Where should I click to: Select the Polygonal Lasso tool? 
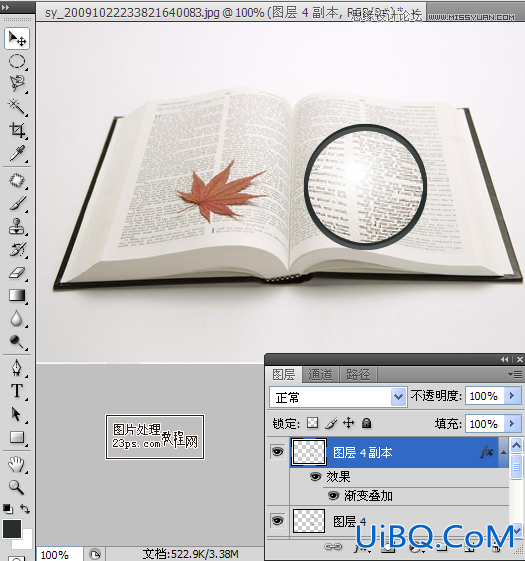(17, 83)
